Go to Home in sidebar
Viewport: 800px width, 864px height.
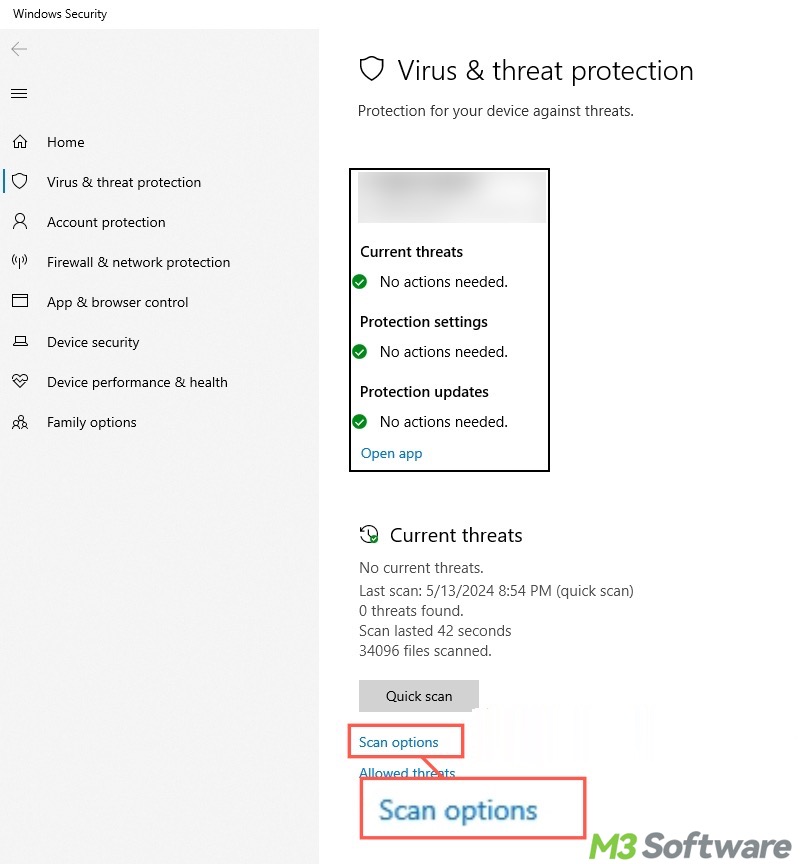pyautogui.click(x=66, y=142)
